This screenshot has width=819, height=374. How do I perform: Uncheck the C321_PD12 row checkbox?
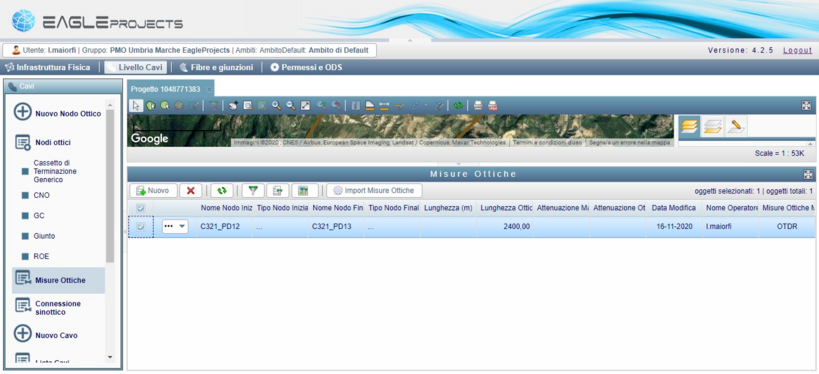141,227
